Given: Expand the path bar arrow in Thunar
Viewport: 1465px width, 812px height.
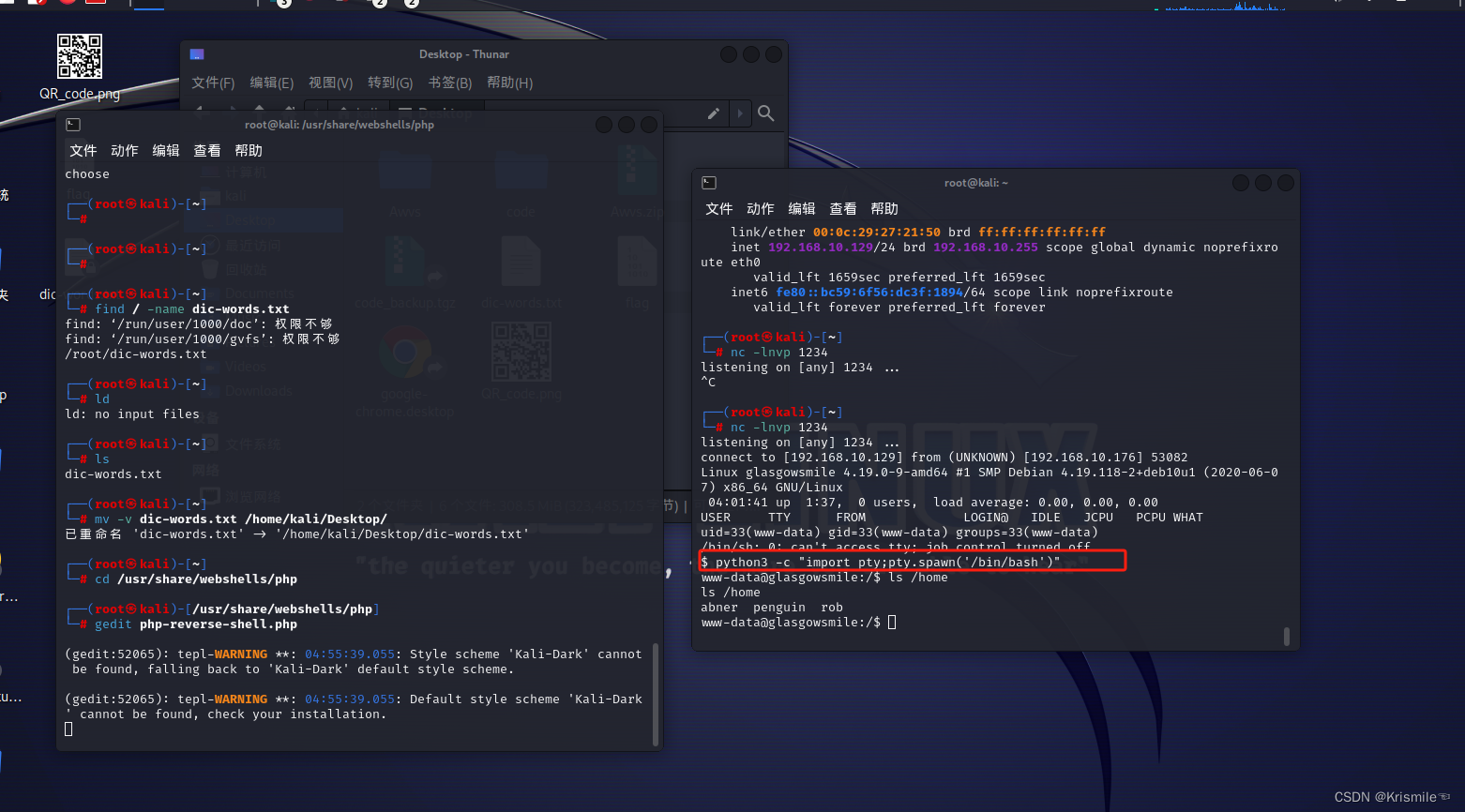Looking at the screenshot, I should tap(740, 113).
